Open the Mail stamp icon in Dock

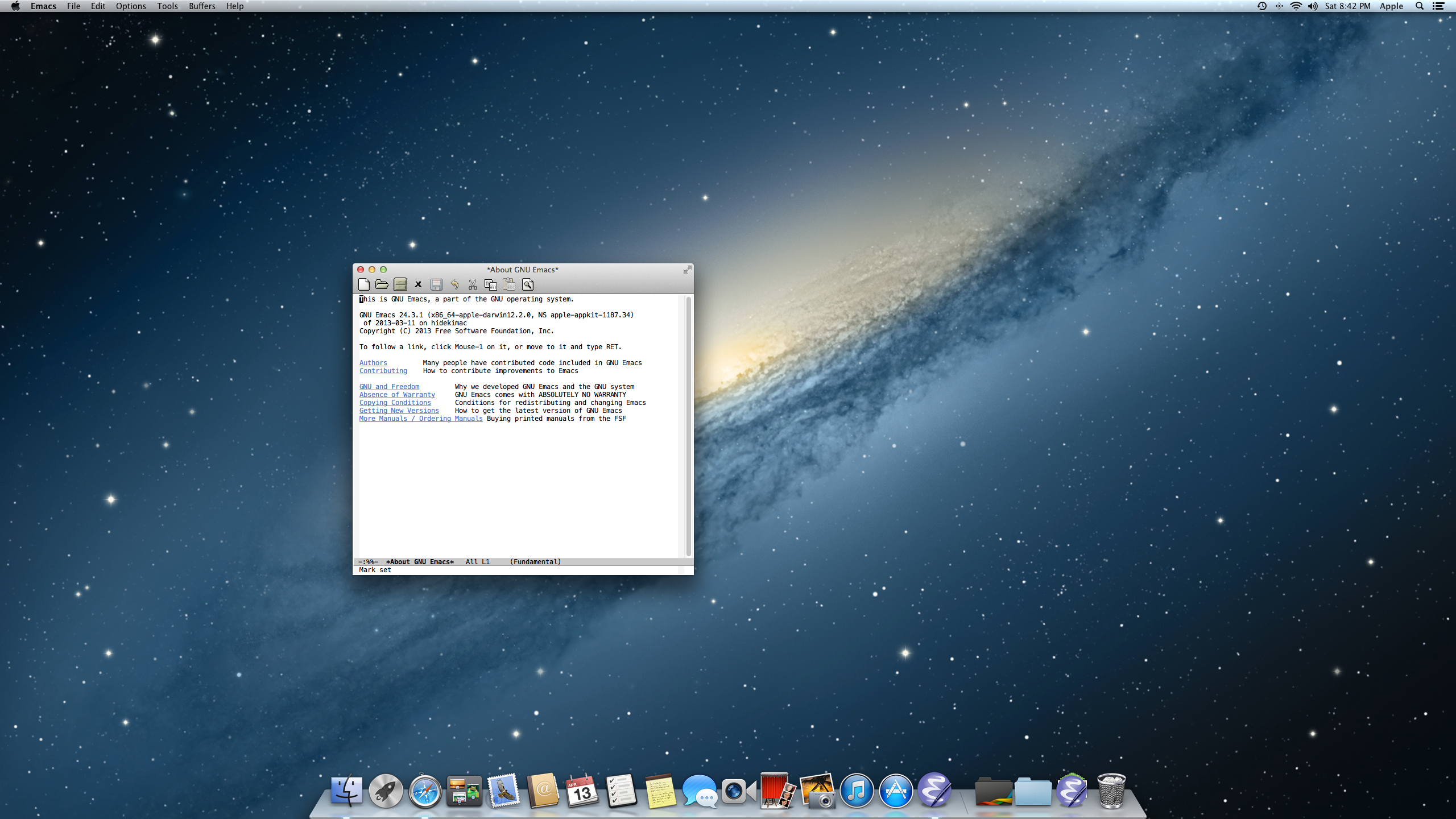point(503,791)
